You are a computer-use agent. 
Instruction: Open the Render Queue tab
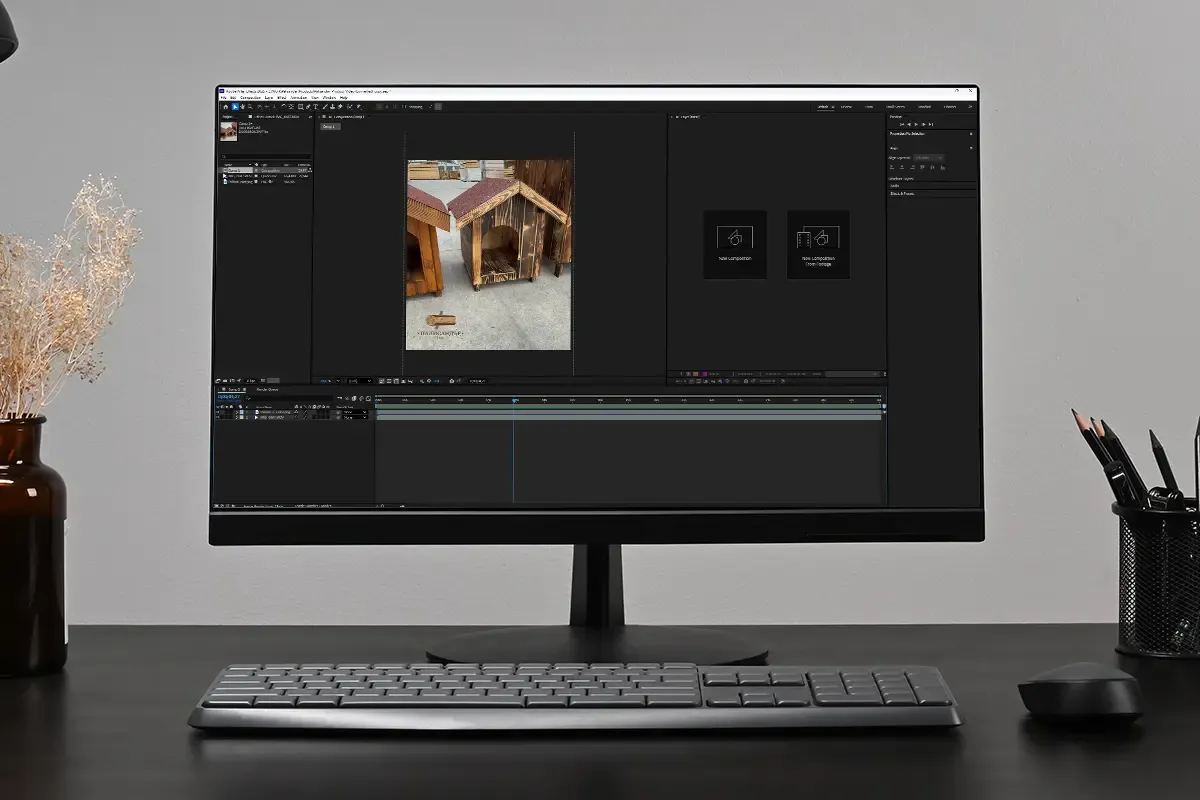tap(267, 389)
